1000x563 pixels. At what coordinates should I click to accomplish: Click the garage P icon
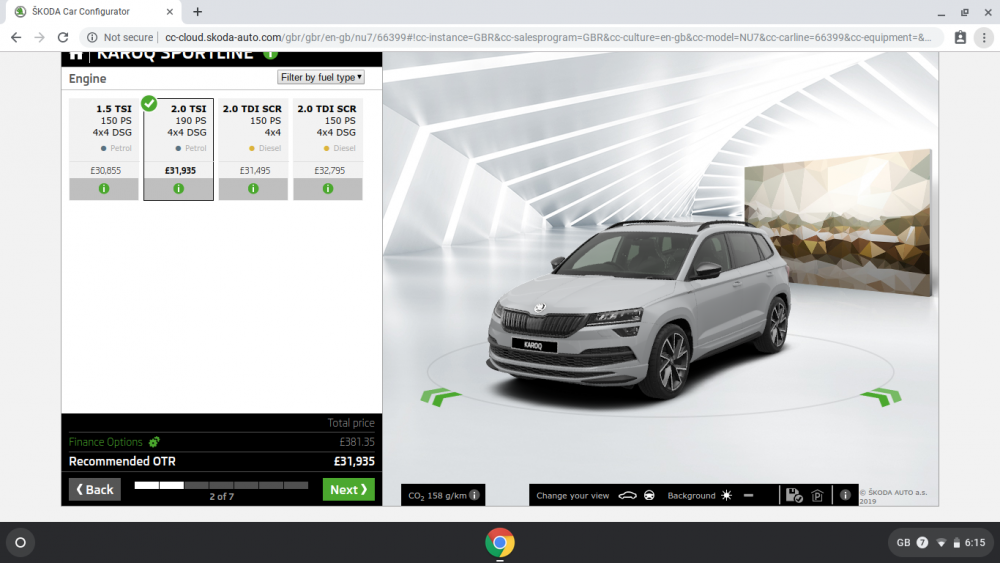click(818, 495)
